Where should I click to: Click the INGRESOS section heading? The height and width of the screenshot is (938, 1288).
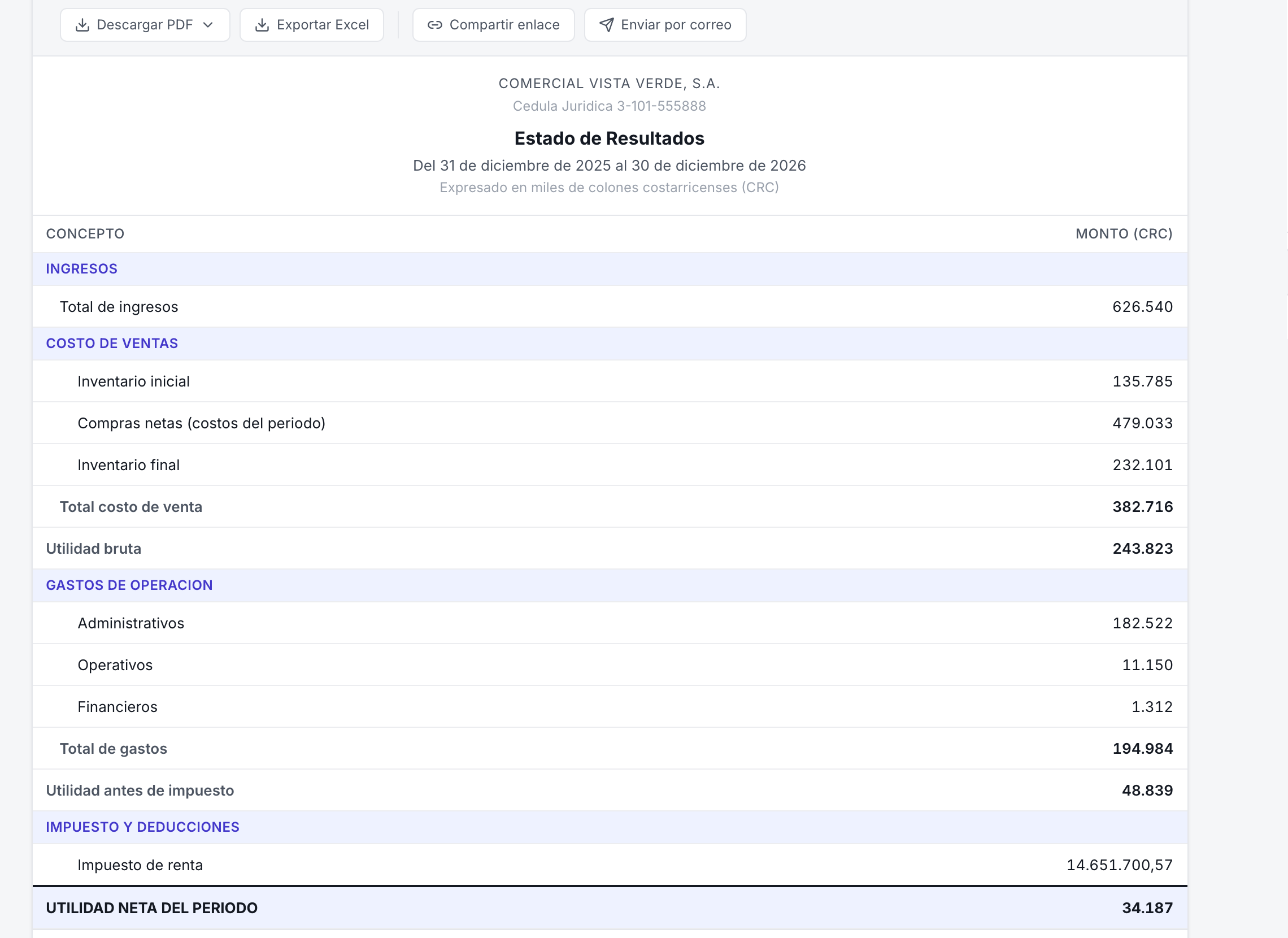pos(82,269)
